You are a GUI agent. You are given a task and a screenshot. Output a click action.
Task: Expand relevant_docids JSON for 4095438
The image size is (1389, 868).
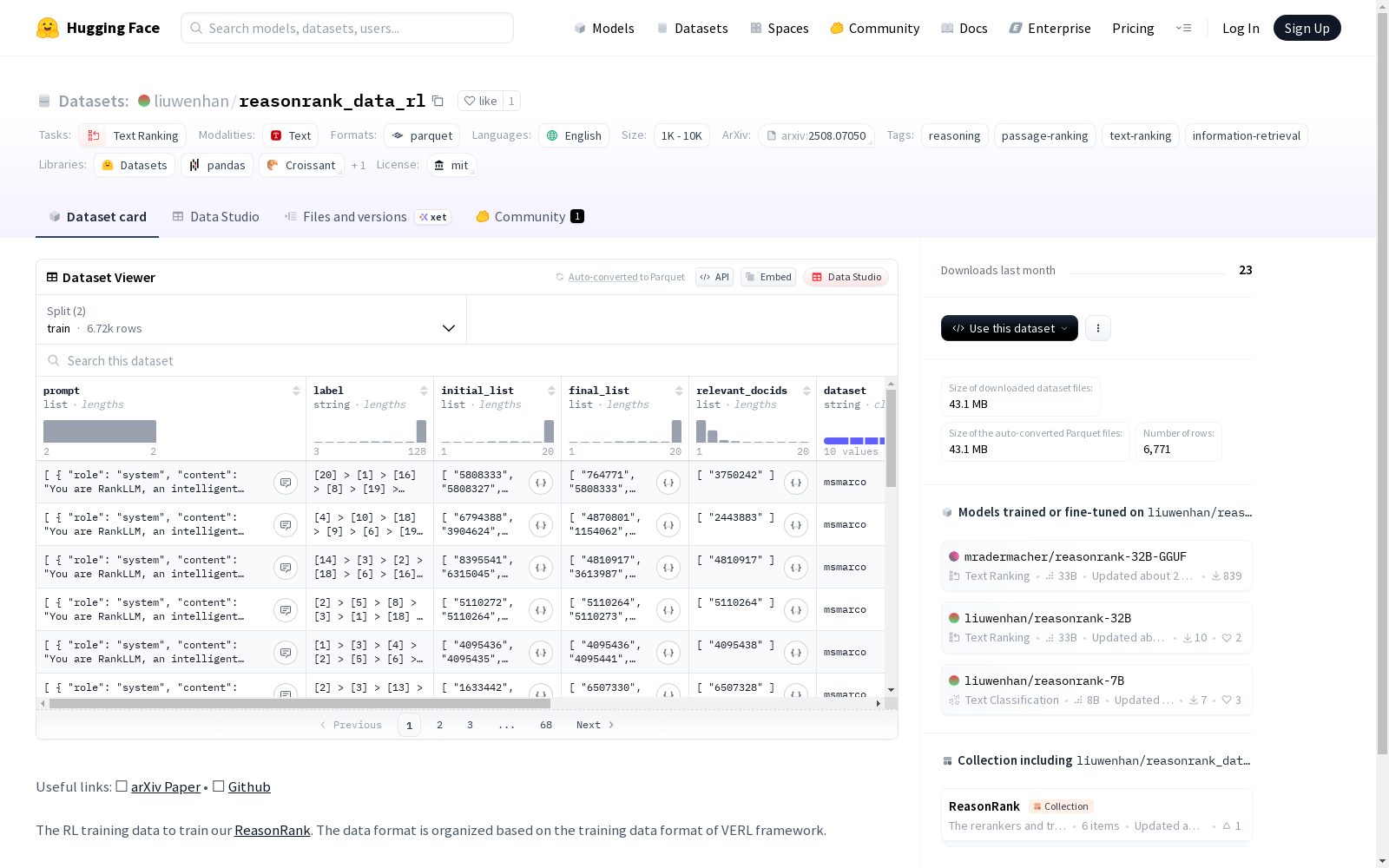[x=796, y=653]
